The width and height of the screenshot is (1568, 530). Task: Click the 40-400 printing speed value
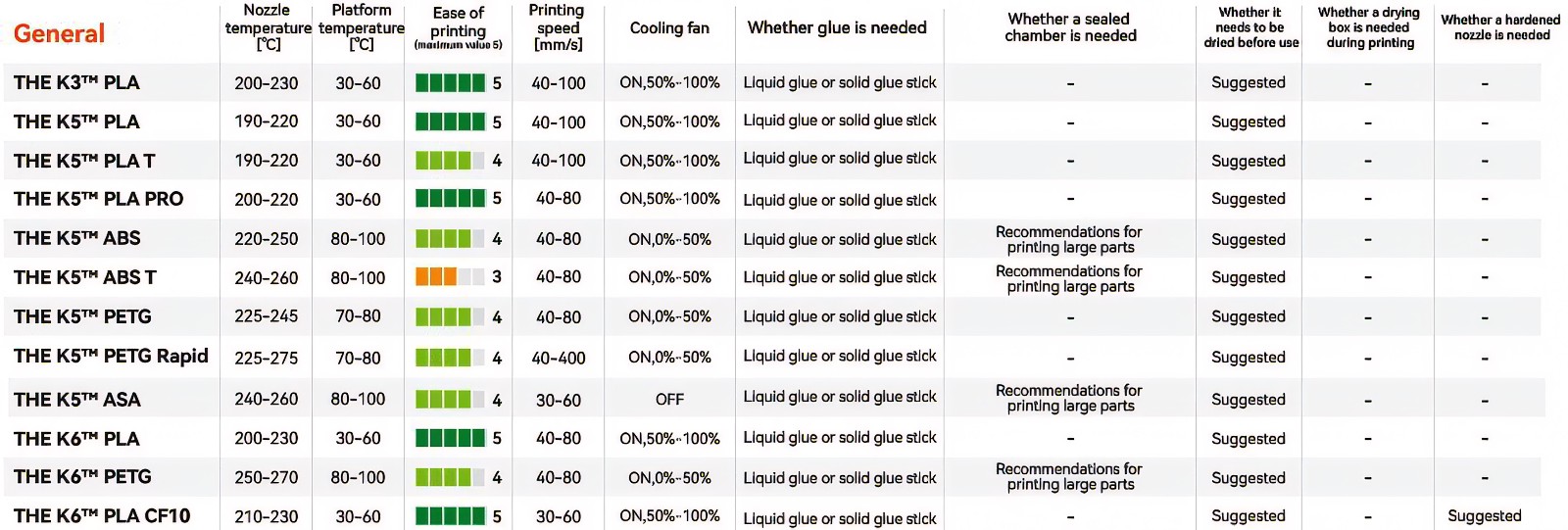click(x=559, y=359)
